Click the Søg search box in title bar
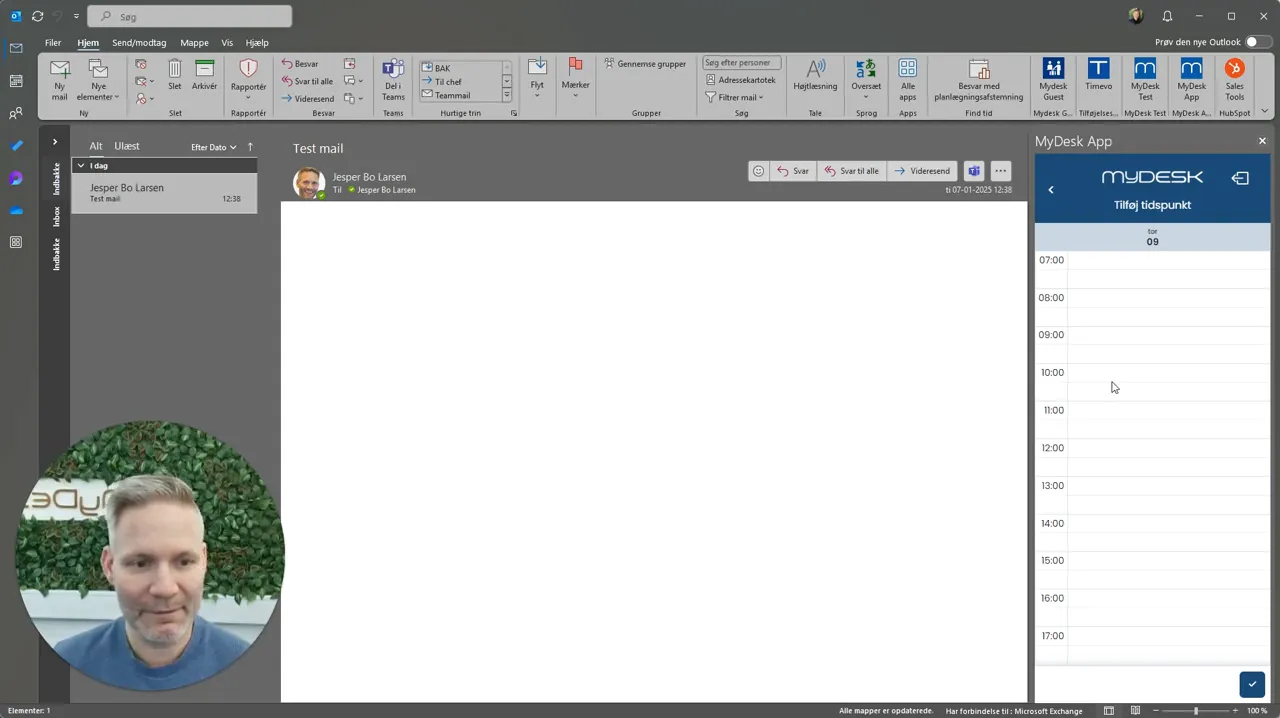The image size is (1280, 718). tap(190, 16)
